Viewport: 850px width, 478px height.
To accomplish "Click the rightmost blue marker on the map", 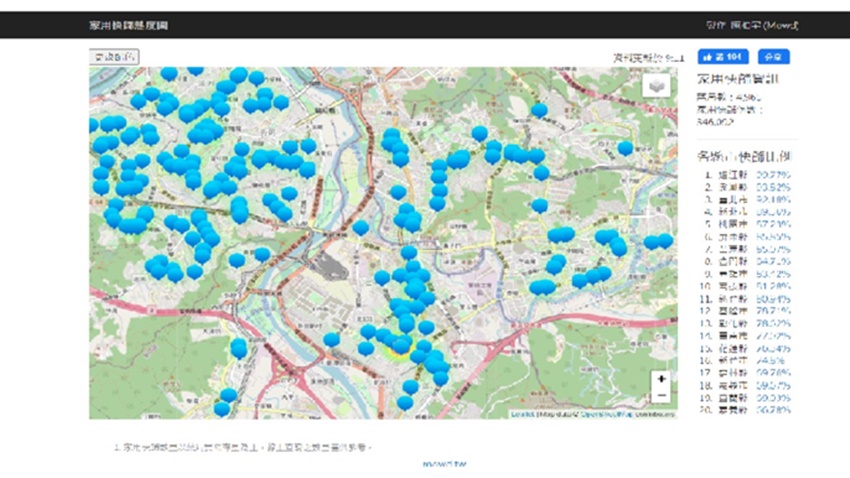I will pyautogui.click(x=665, y=240).
